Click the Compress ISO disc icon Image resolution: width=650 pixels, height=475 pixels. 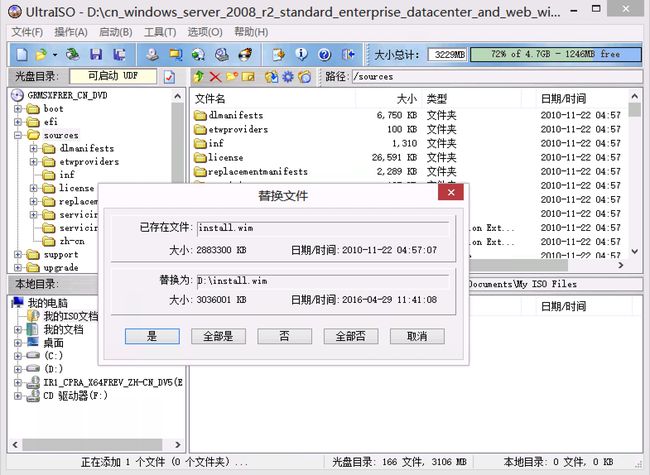coord(198,54)
